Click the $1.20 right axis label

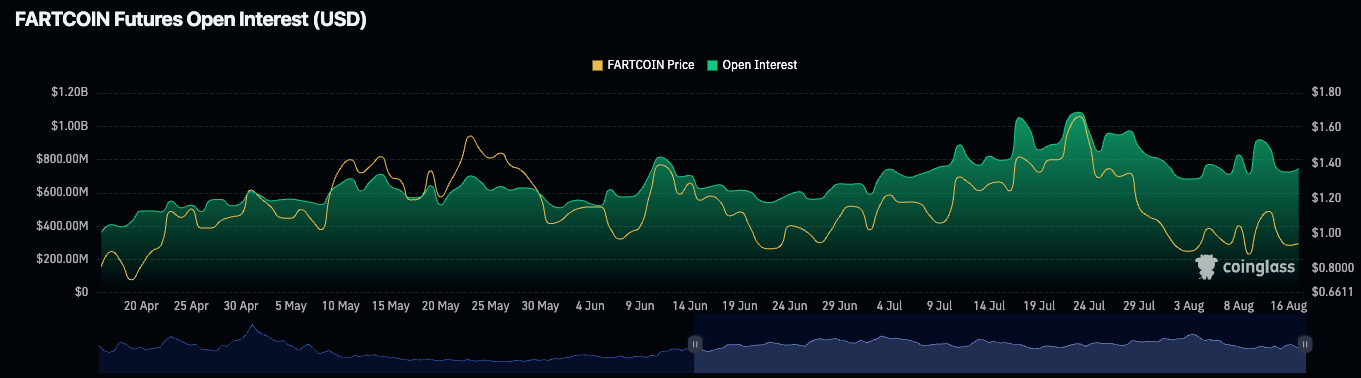(x=1325, y=198)
